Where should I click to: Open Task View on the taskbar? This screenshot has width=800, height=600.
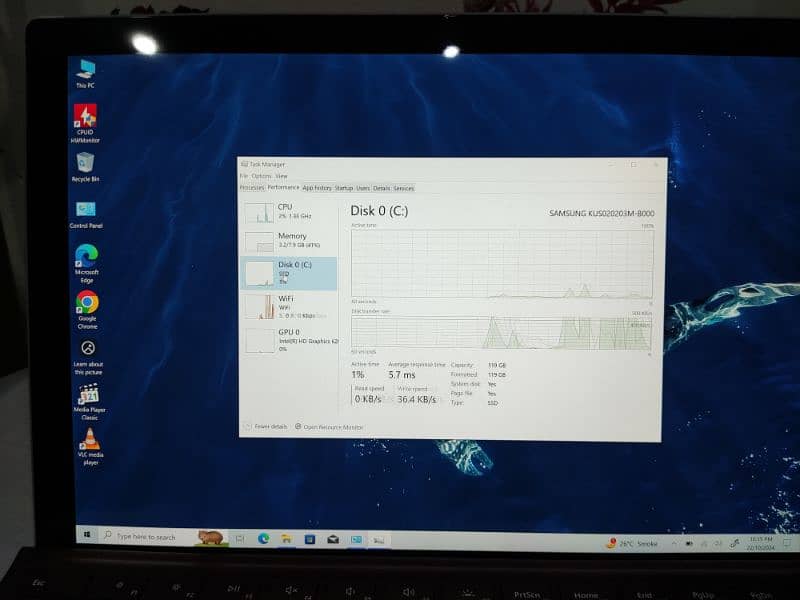click(239, 538)
